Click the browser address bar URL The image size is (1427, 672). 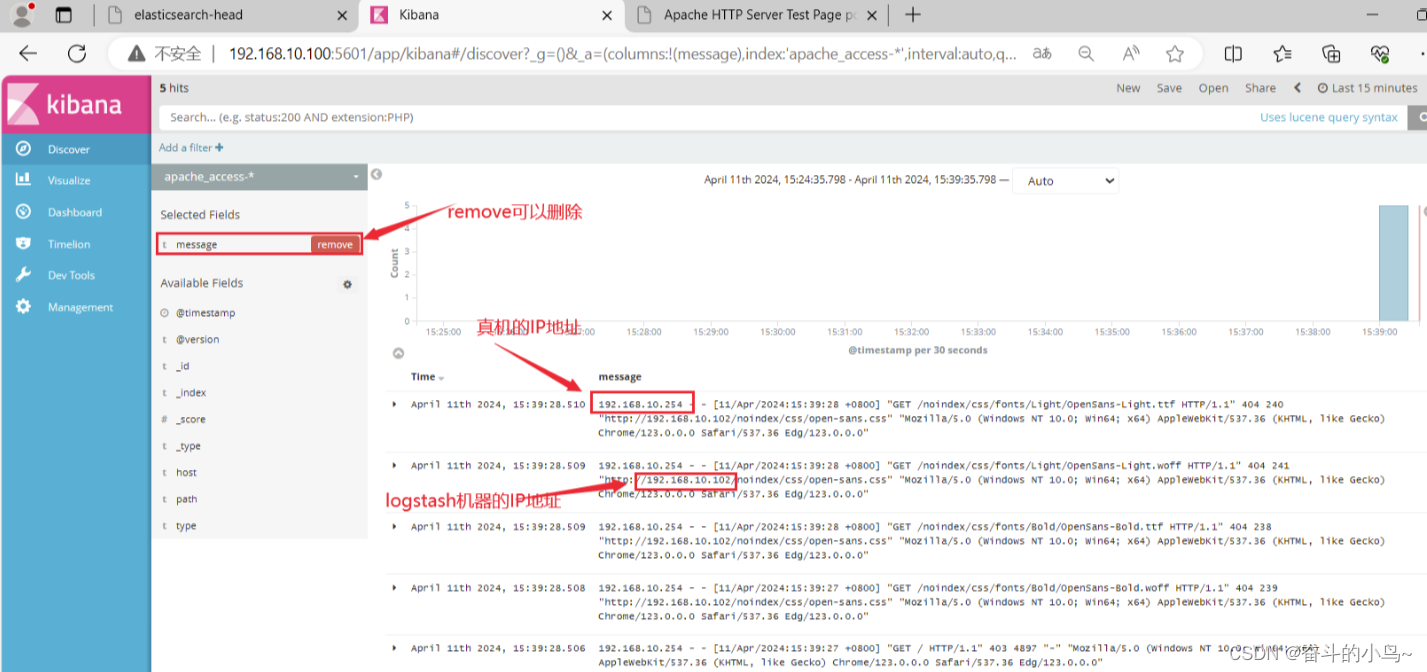[x=620, y=53]
